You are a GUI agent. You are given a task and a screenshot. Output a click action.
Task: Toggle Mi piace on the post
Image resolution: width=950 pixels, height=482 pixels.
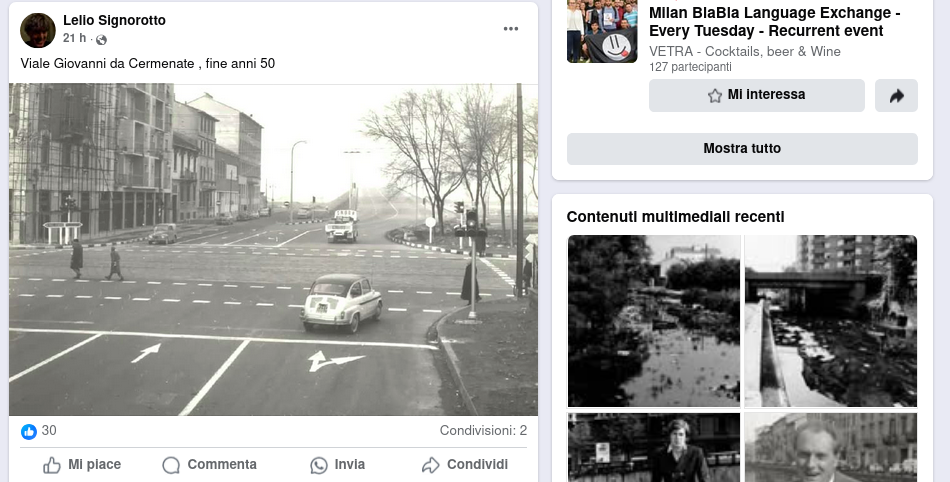[x=82, y=465]
